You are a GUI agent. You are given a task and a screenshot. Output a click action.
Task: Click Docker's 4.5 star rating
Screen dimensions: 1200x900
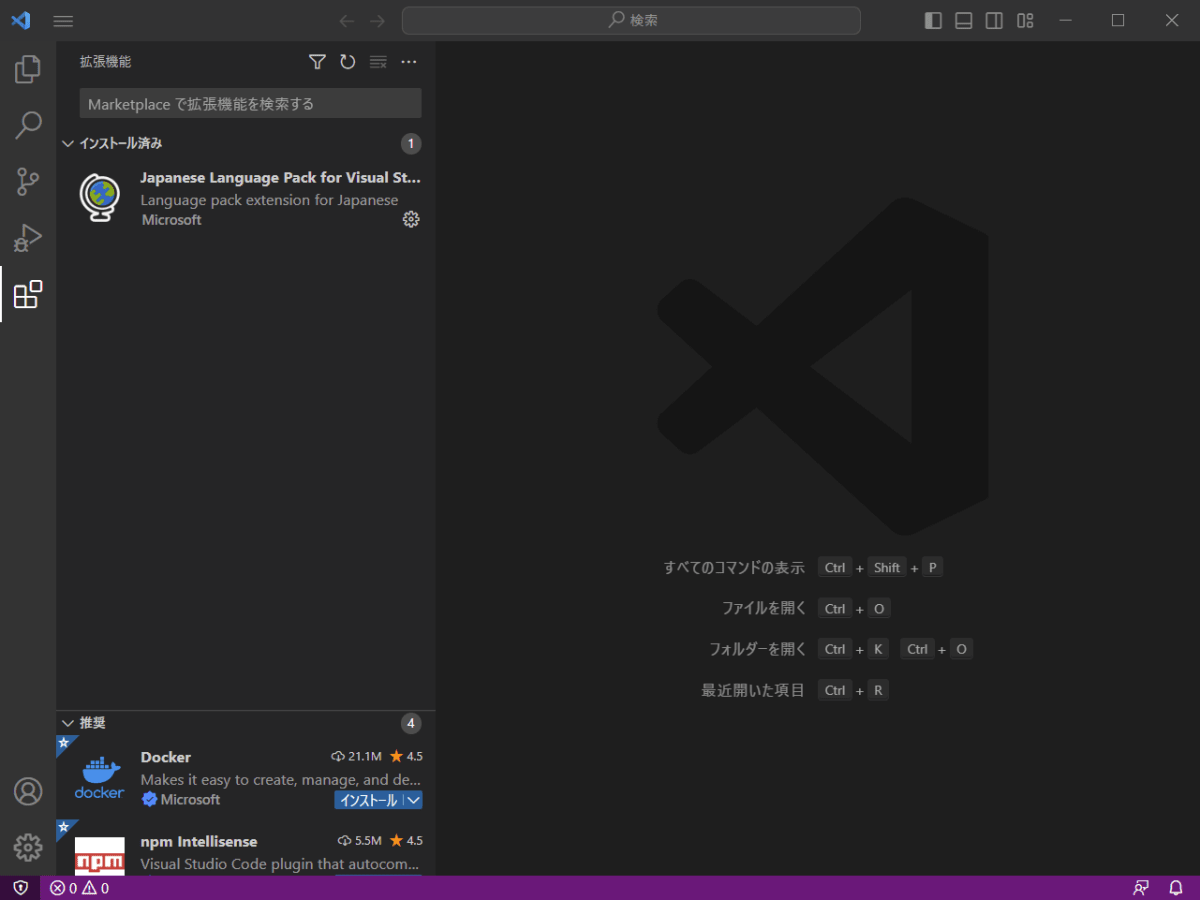(406, 756)
